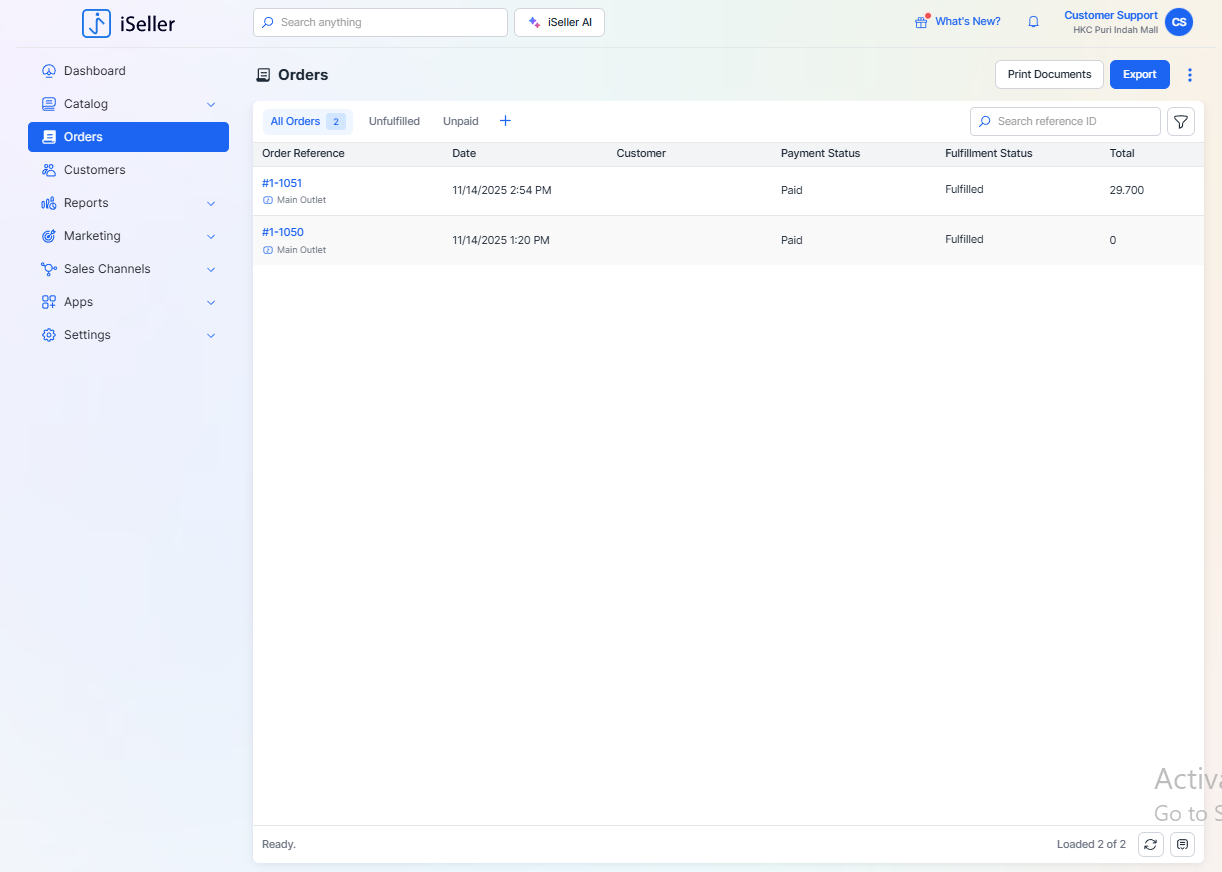Switch to the Unfulfilled tab

(394, 121)
